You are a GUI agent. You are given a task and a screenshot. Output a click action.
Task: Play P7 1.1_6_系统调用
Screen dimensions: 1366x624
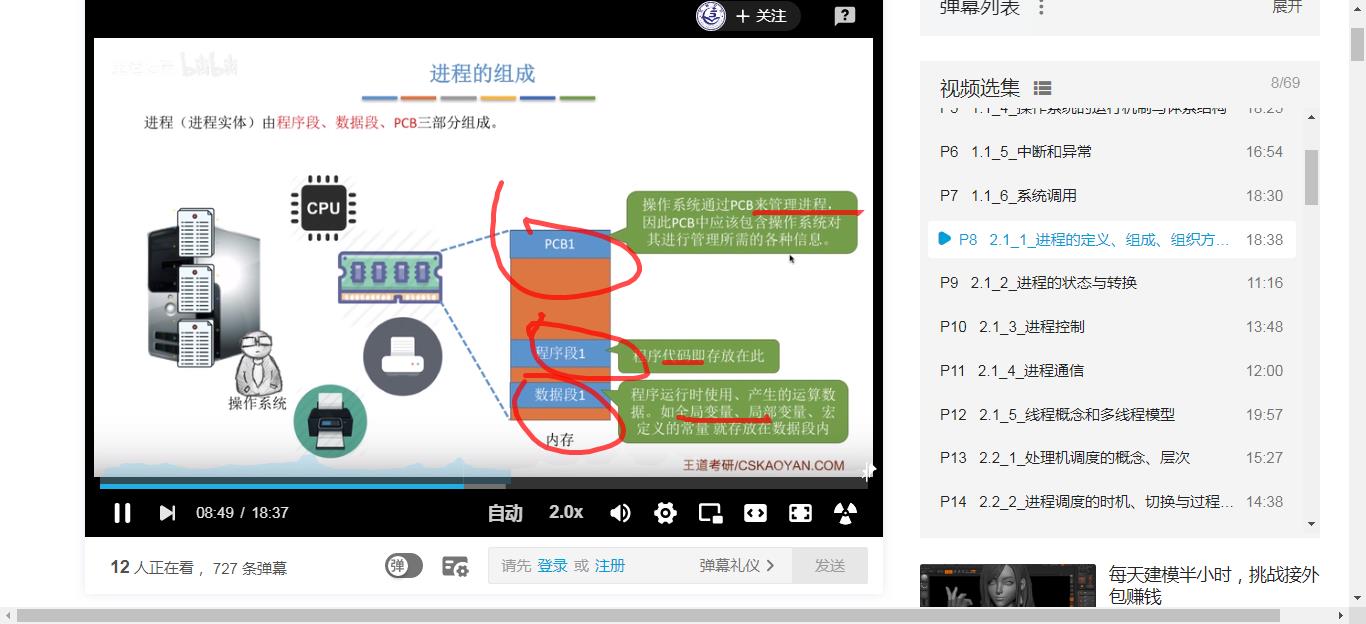1111,196
